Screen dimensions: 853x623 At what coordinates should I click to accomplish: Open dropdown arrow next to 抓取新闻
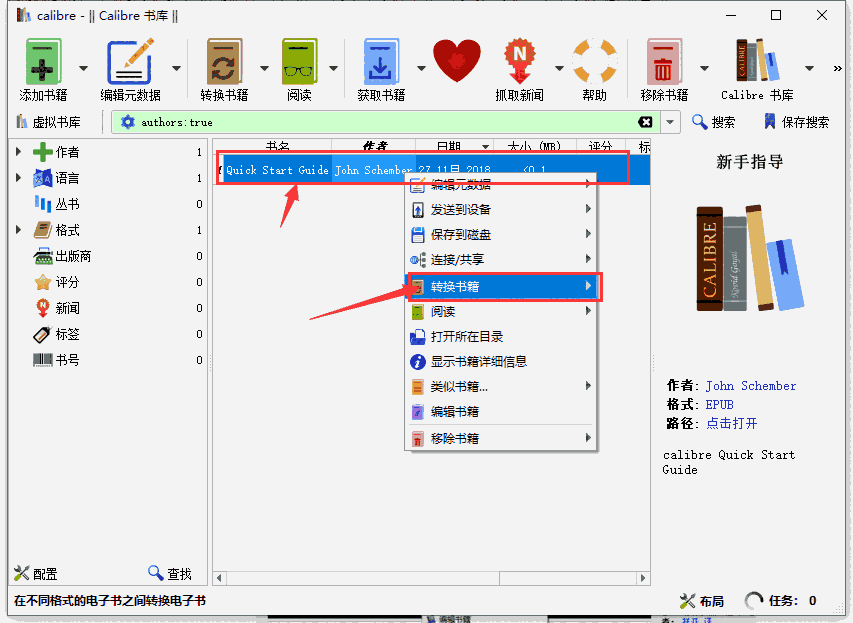pyautogui.click(x=559, y=68)
